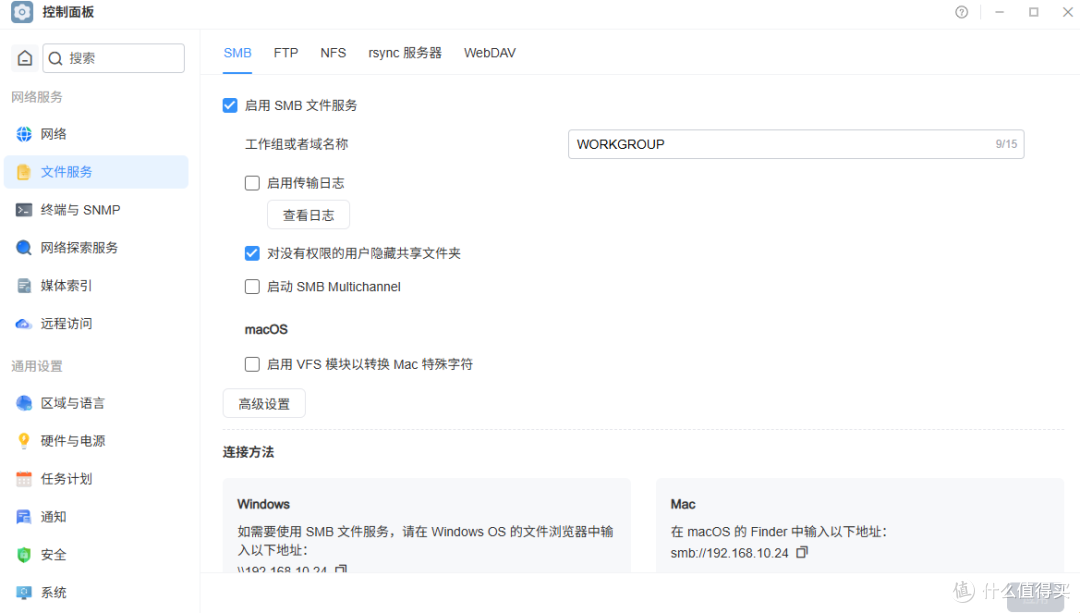This screenshot has height=613, width=1080.
Task: Switch to the FTP tab
Action: [286, 53]
